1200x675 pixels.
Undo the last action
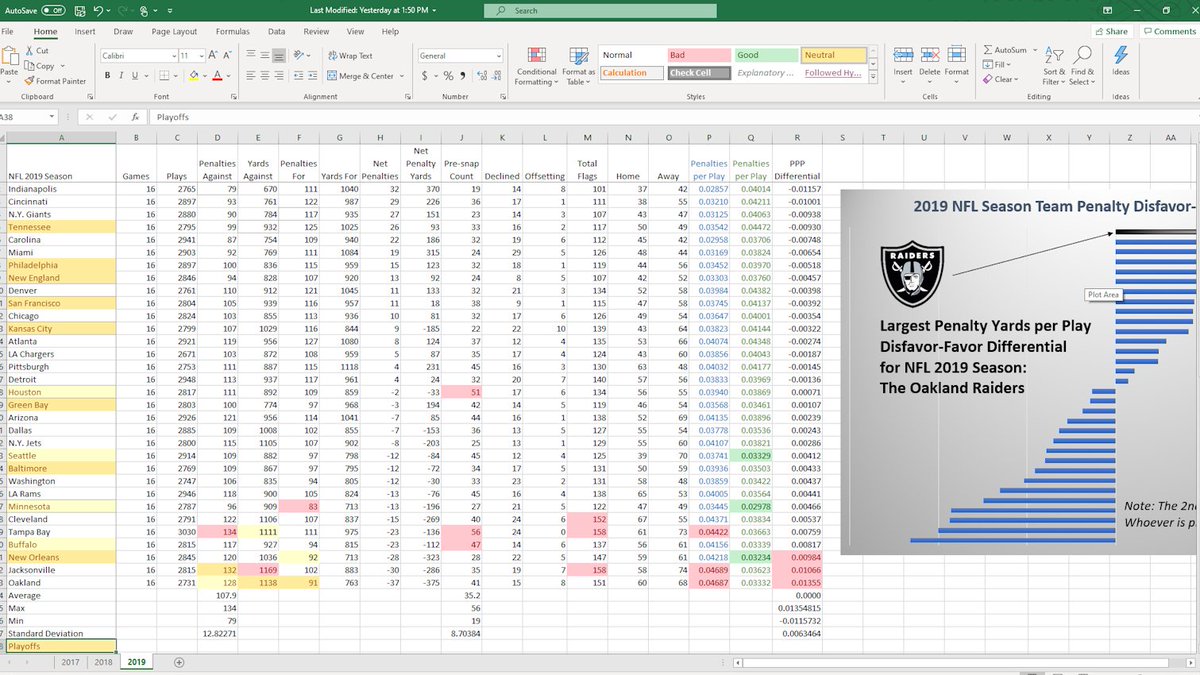click(97, 10)
